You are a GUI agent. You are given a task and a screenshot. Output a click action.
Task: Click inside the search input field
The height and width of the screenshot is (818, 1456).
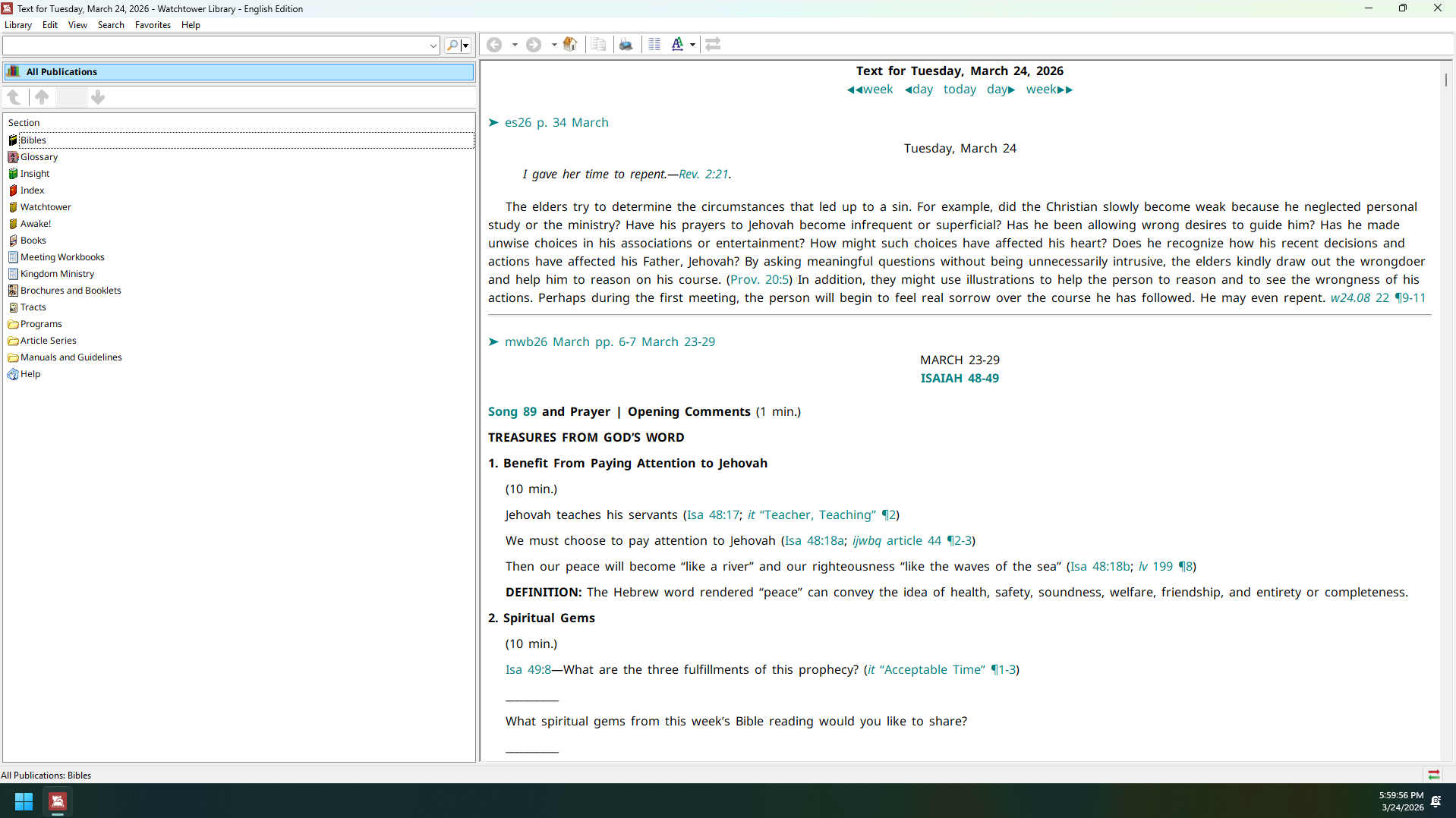coord(216,46)
